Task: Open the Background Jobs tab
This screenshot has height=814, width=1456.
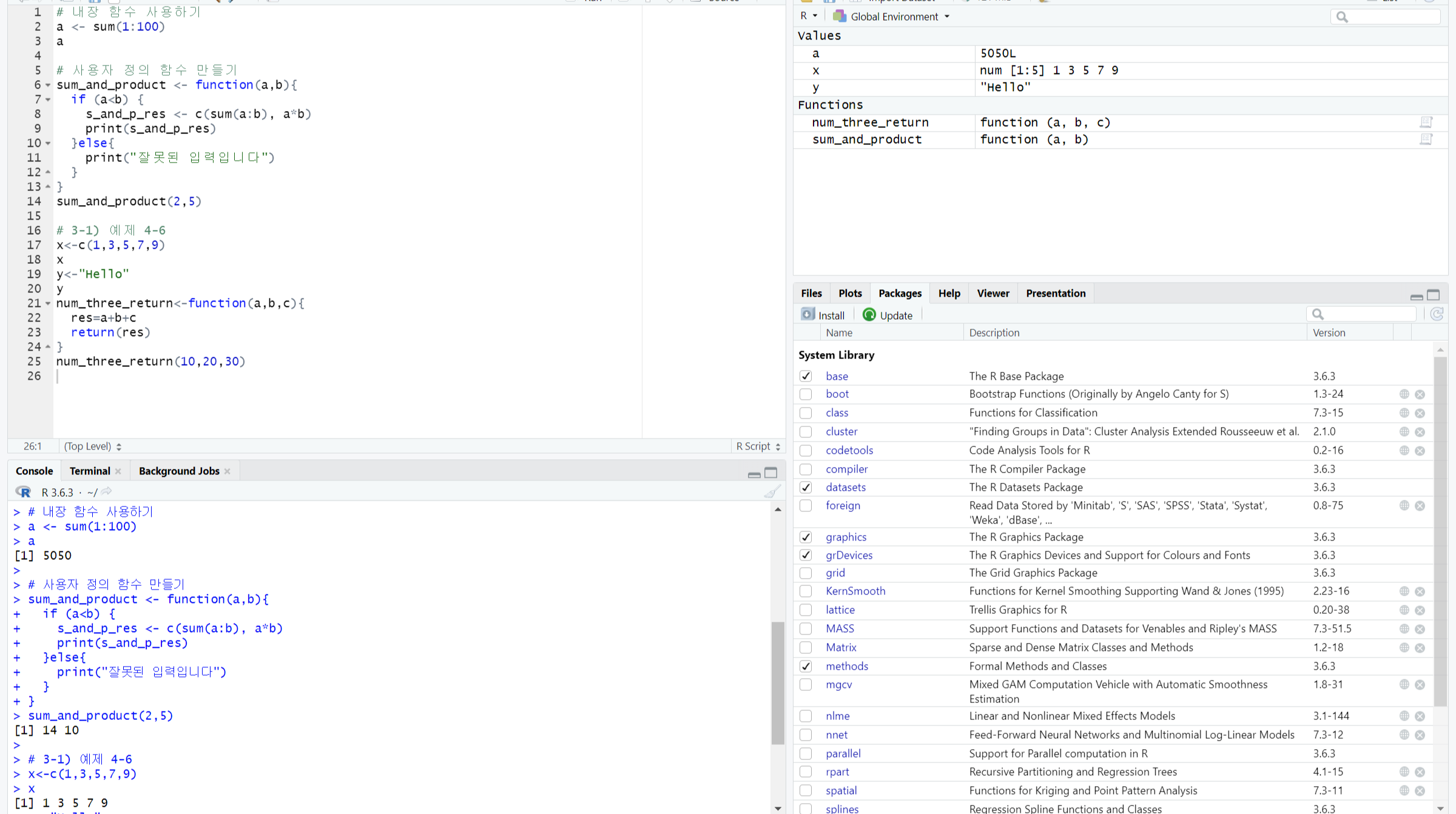Action: (x=179, y=471)
